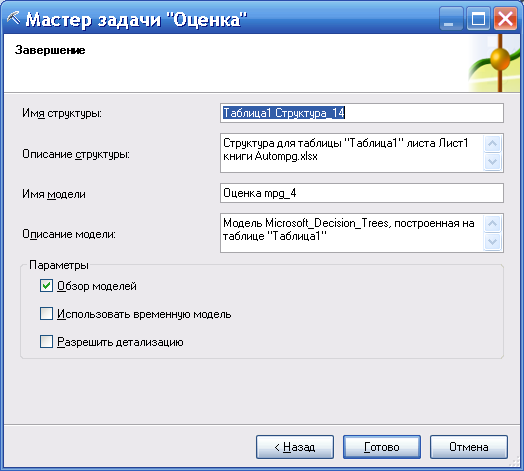
Task: Click the Имя структуры input field
Action: (x=362, y=113)
